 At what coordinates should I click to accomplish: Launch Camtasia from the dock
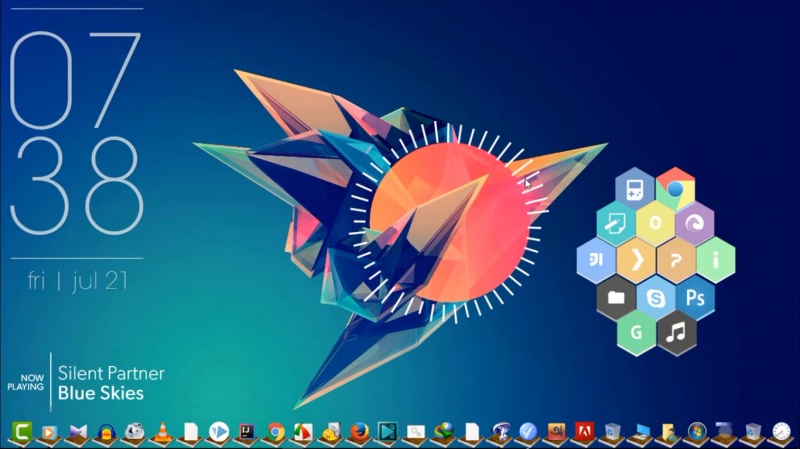pyautogui.click(x=21, y=432)
